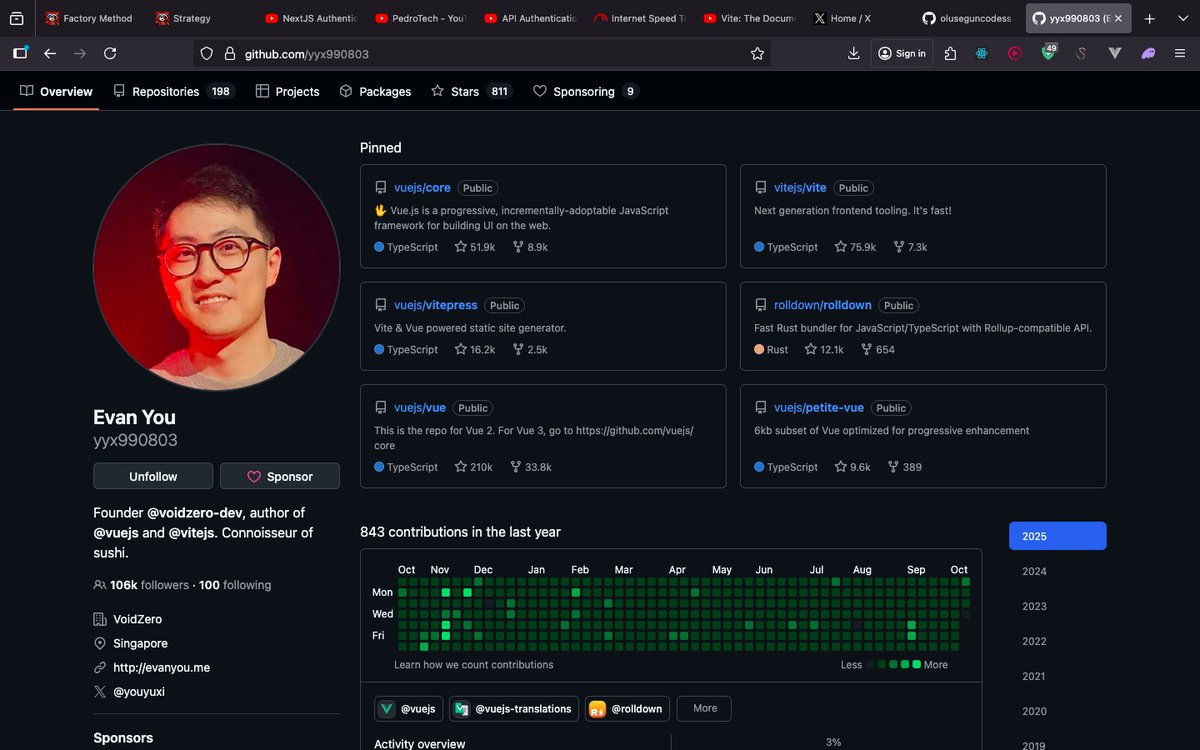Screen dimensions: 1200x750
Task: Click Learn how we count contributions
Action: click(x=474, y=665)
